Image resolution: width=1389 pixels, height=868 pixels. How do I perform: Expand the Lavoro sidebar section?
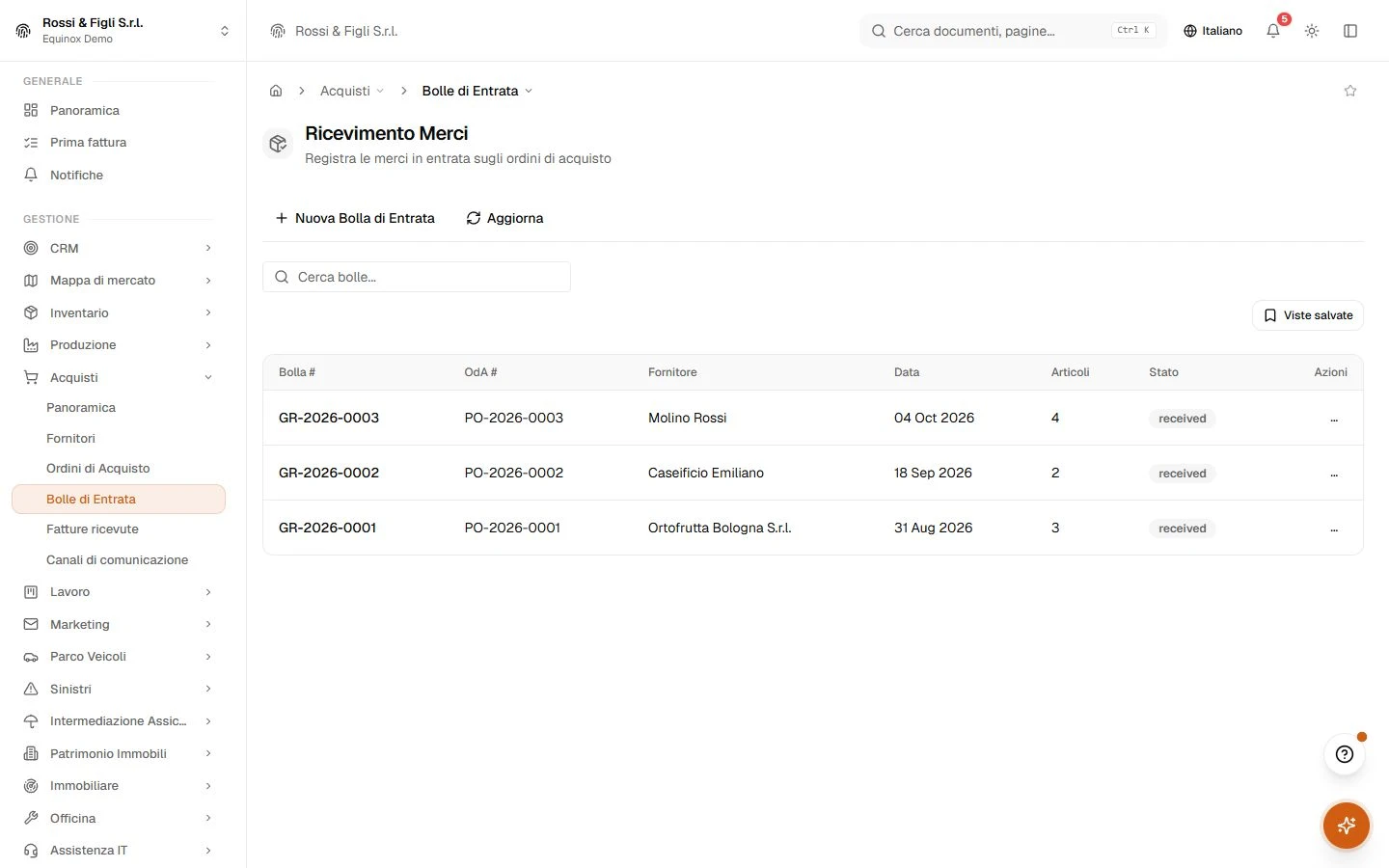pyautogui.click(x=118, y=592)
